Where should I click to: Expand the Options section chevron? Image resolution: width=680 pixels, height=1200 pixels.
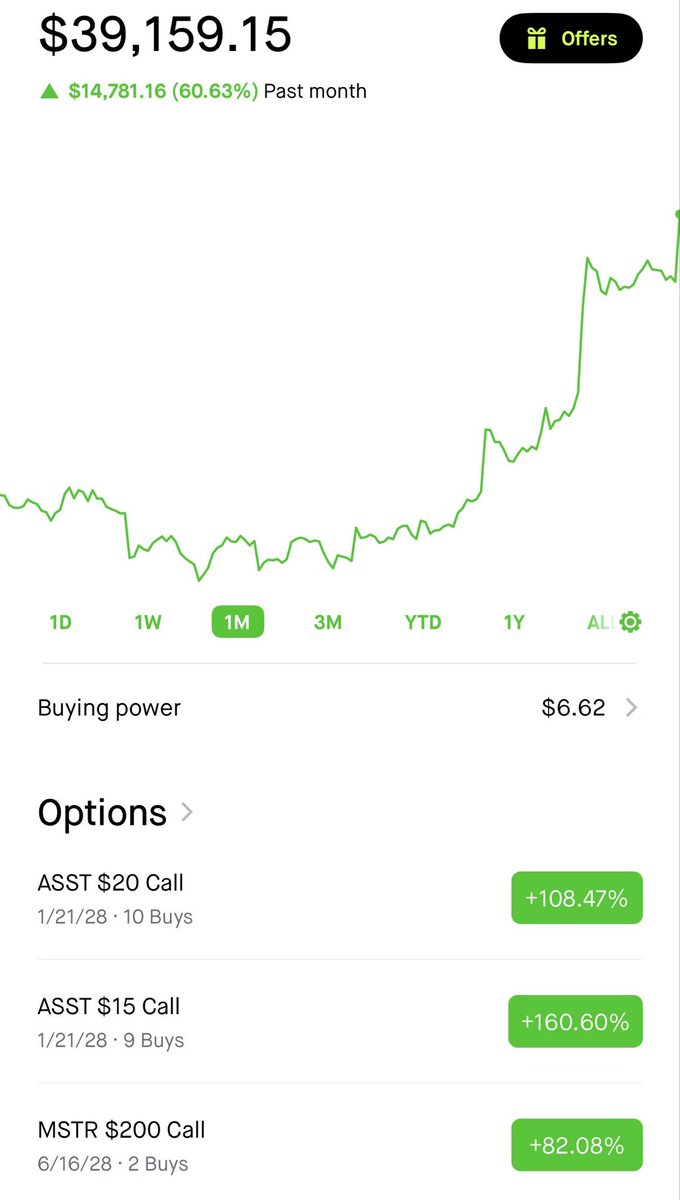pos(187,812)
